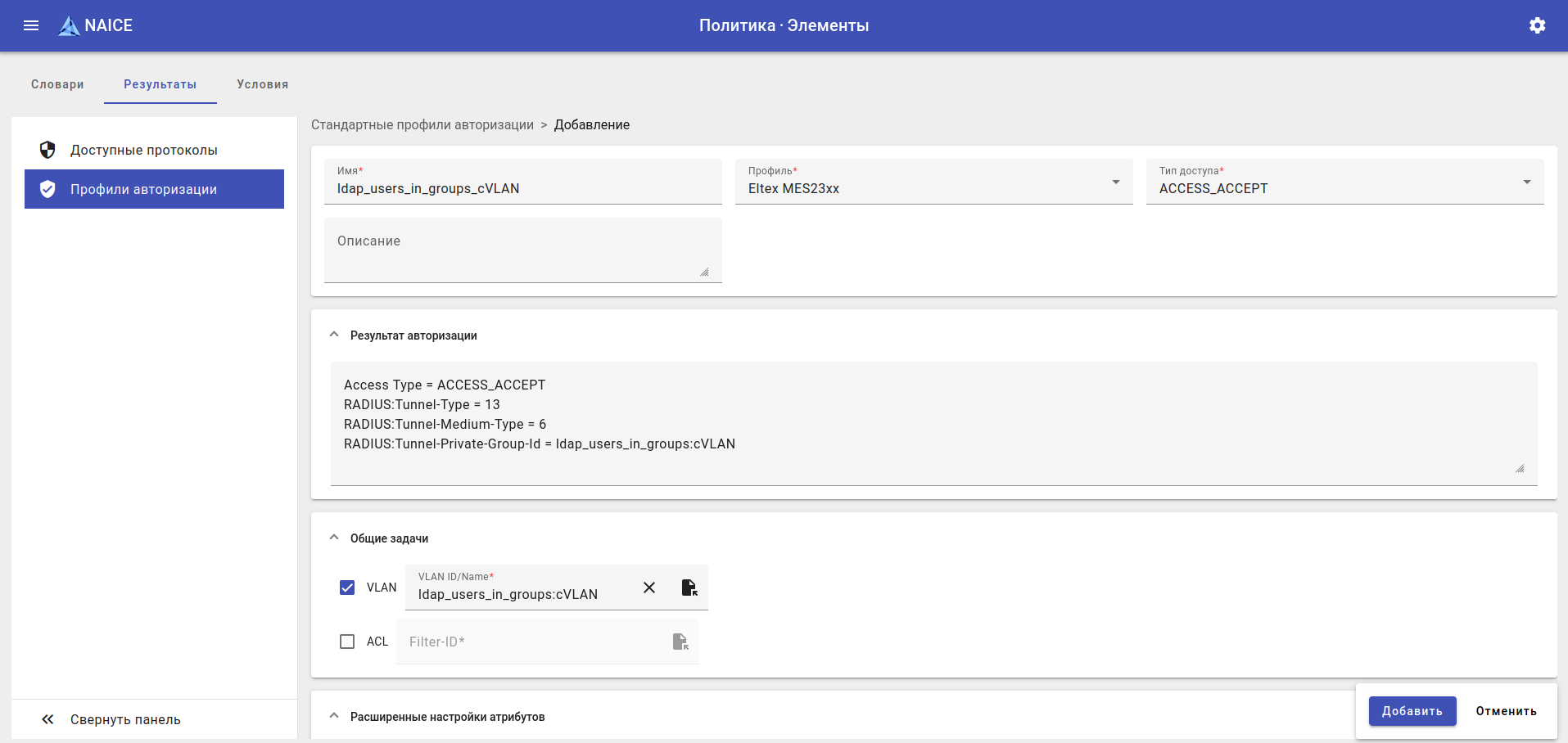Click the Добавить button
This screenshot has height=743, width=1568.
[1412, 711]
